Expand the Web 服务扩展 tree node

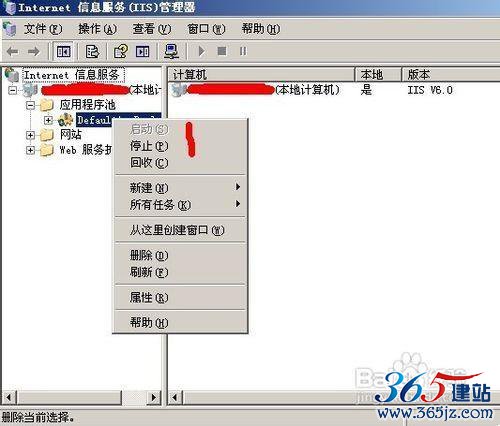click(x=30, y=150)
